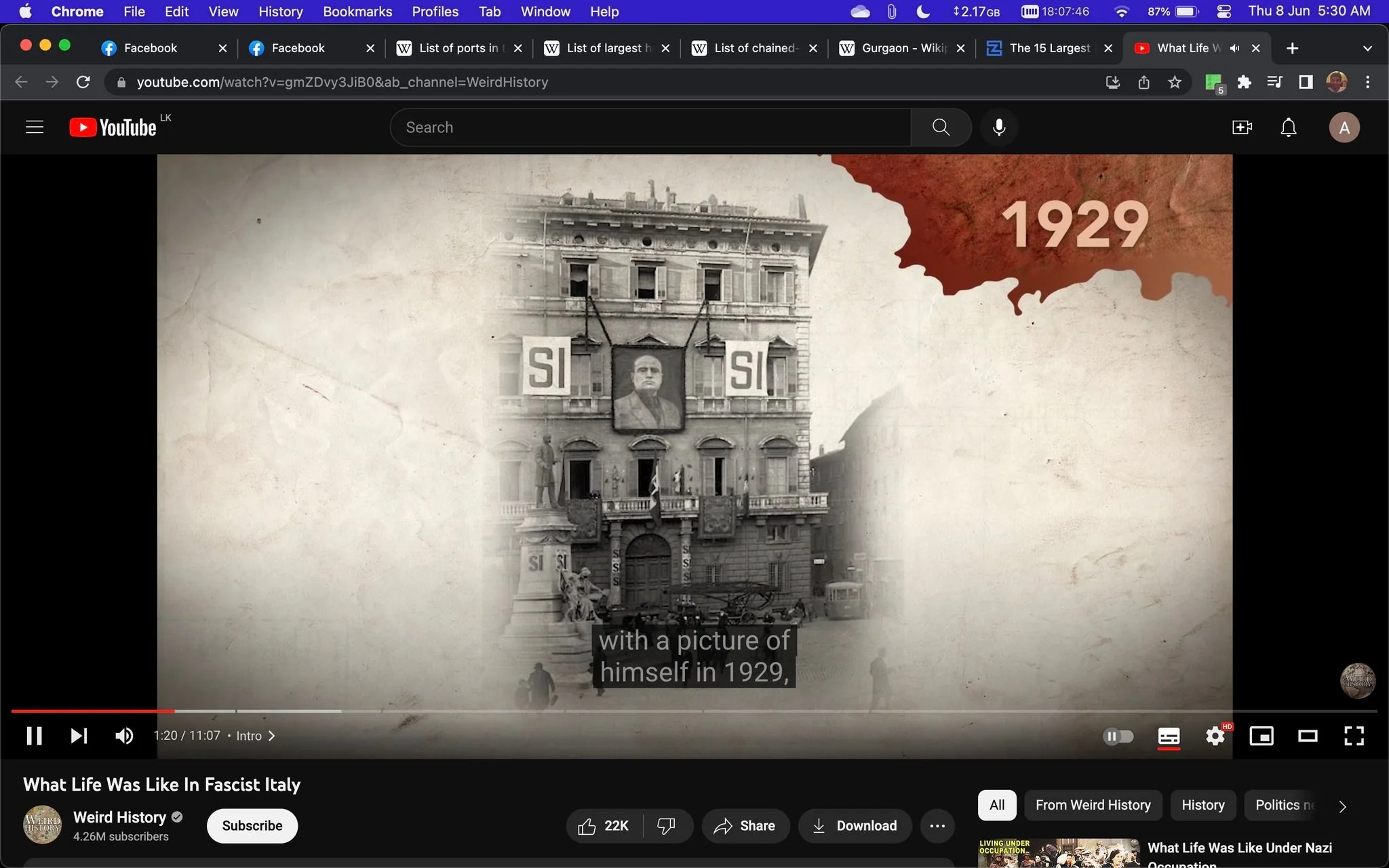Subscribe to Weird History channel
This screenshot has height=868, width=1389.
[252, 826]
